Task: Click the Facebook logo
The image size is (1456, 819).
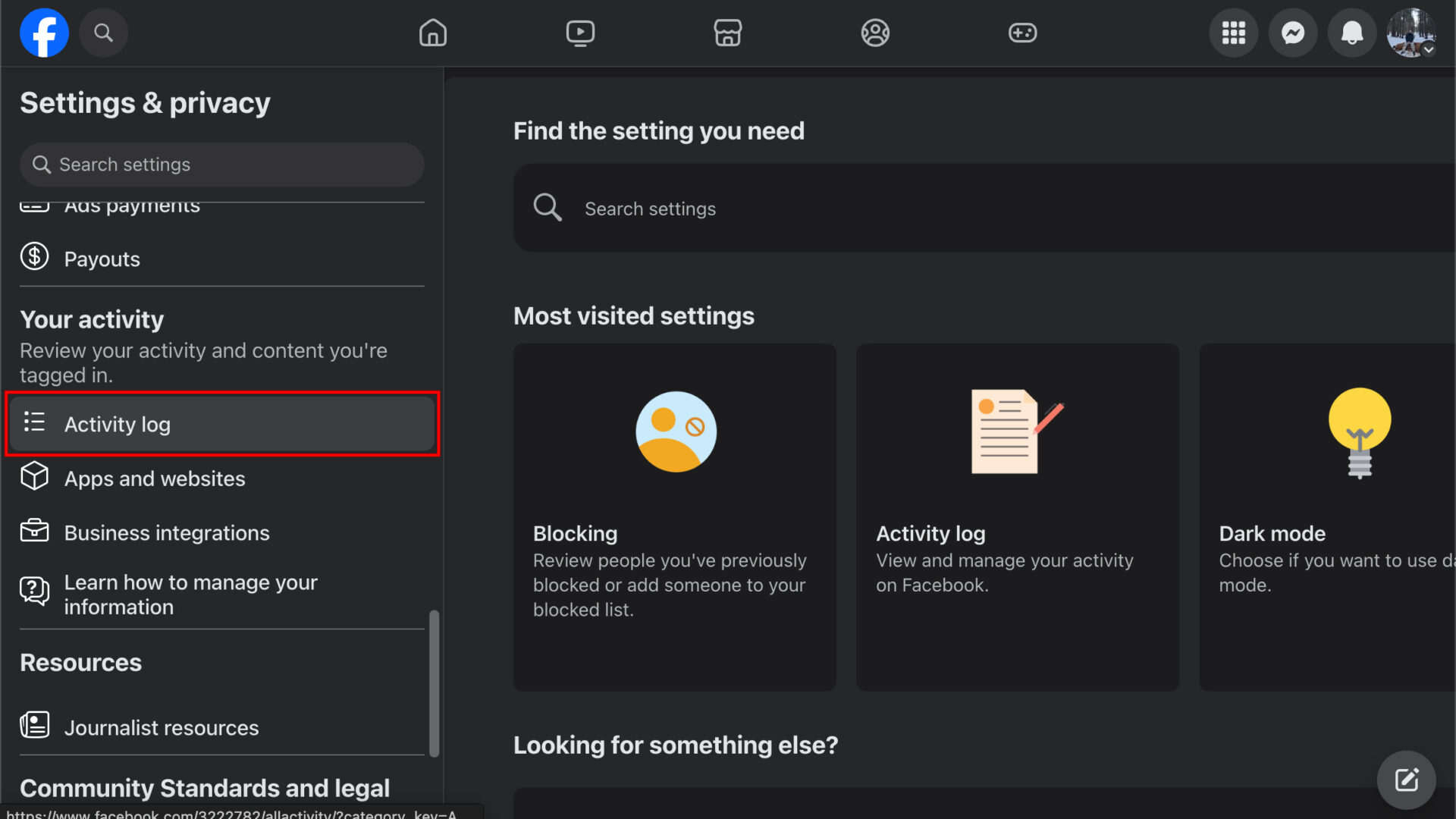Action: [x=43, y=33]
